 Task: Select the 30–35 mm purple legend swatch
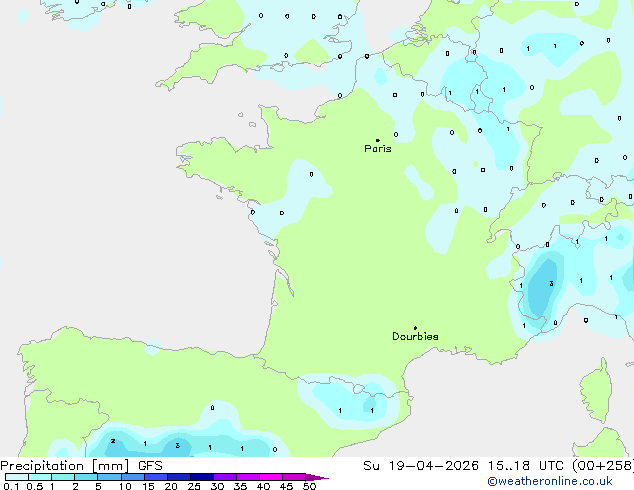coord(225,477)
